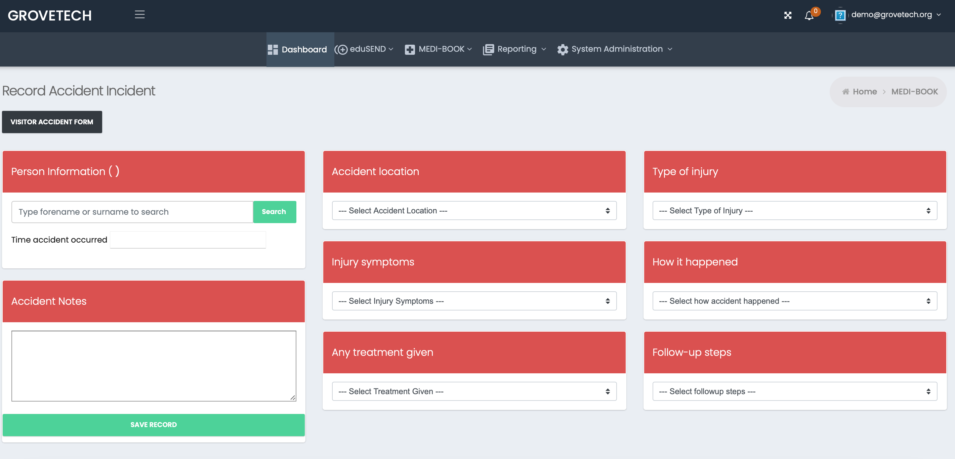Open the Select Treatment Given dropdown
The width and height of the screenshot is (955, 459).
tap(474, 391)
